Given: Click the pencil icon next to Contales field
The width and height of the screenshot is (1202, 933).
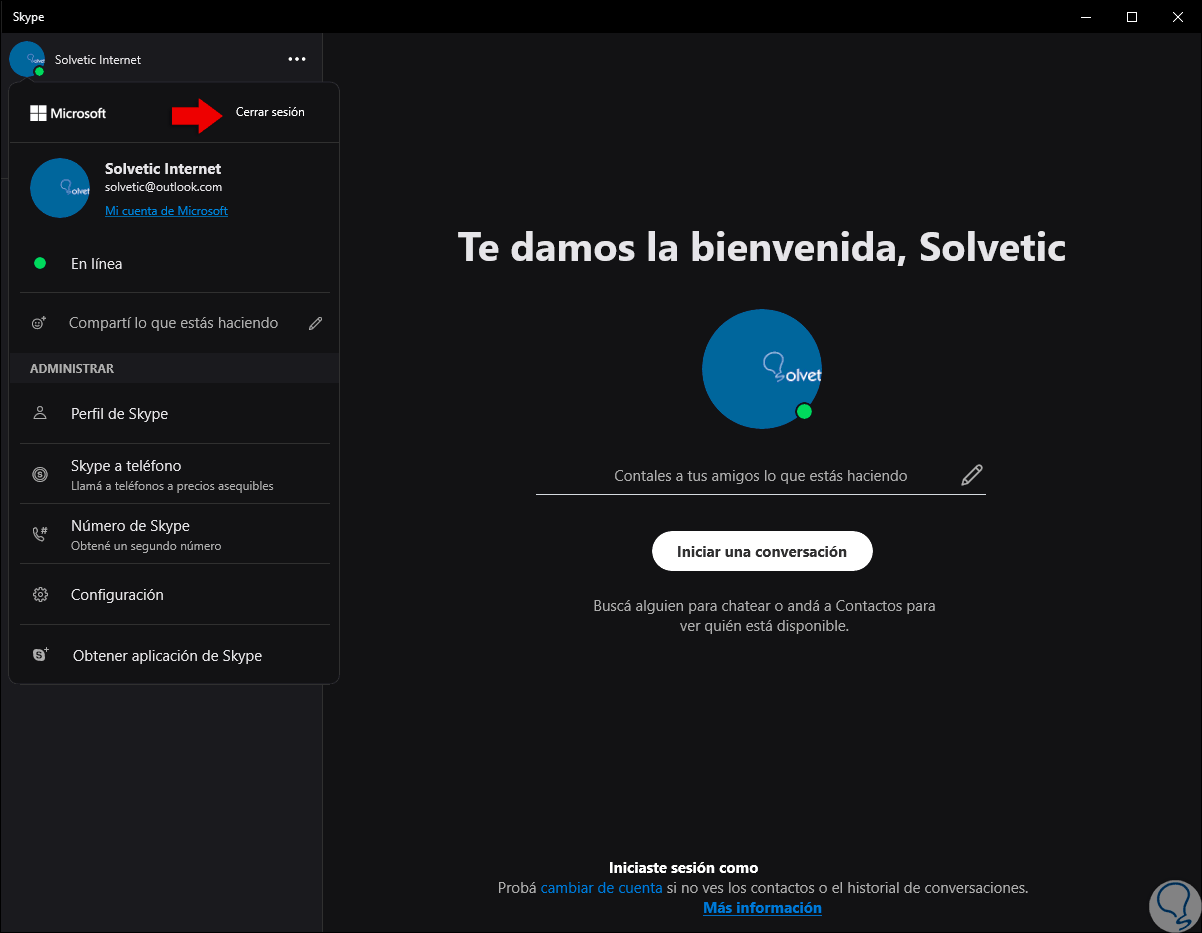Looking at the screenshot, I should pos(972,475).
